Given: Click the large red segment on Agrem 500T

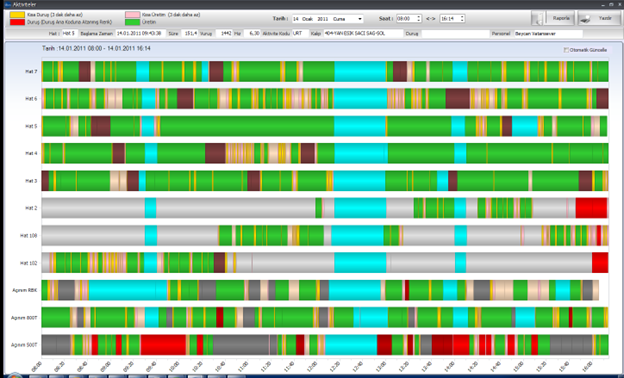Looking at the screenshot, I should [163, 345].
